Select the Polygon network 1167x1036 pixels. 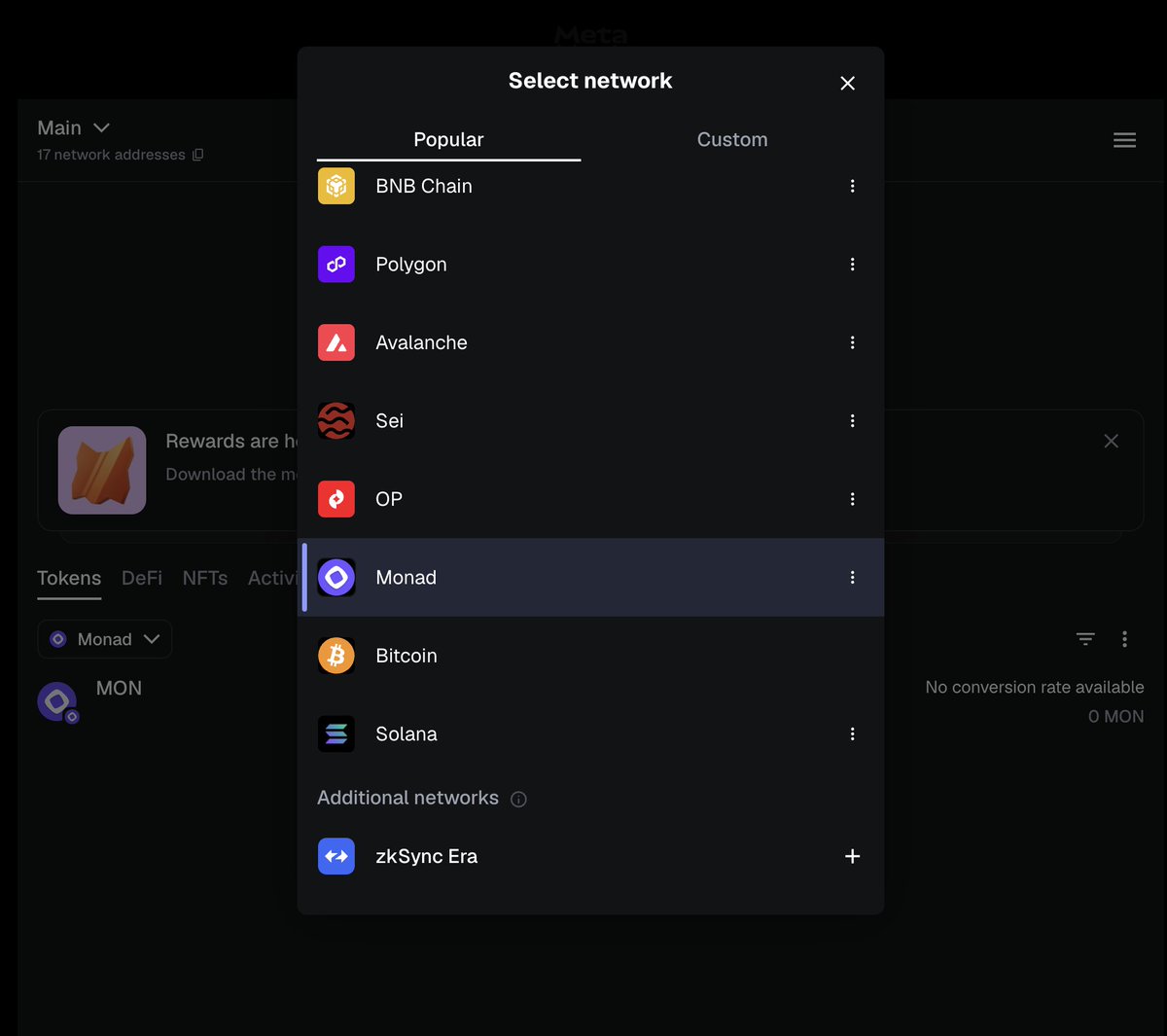tap(590, 265)
